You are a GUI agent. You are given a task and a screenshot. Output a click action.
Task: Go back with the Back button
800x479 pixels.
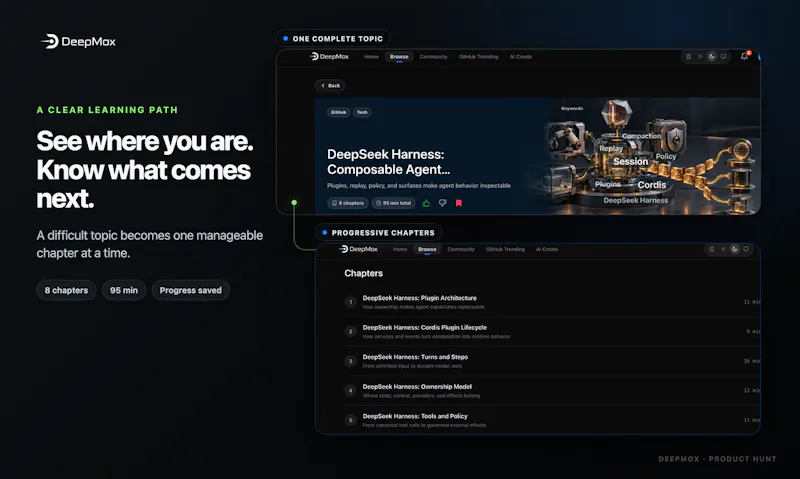point(330,86)
